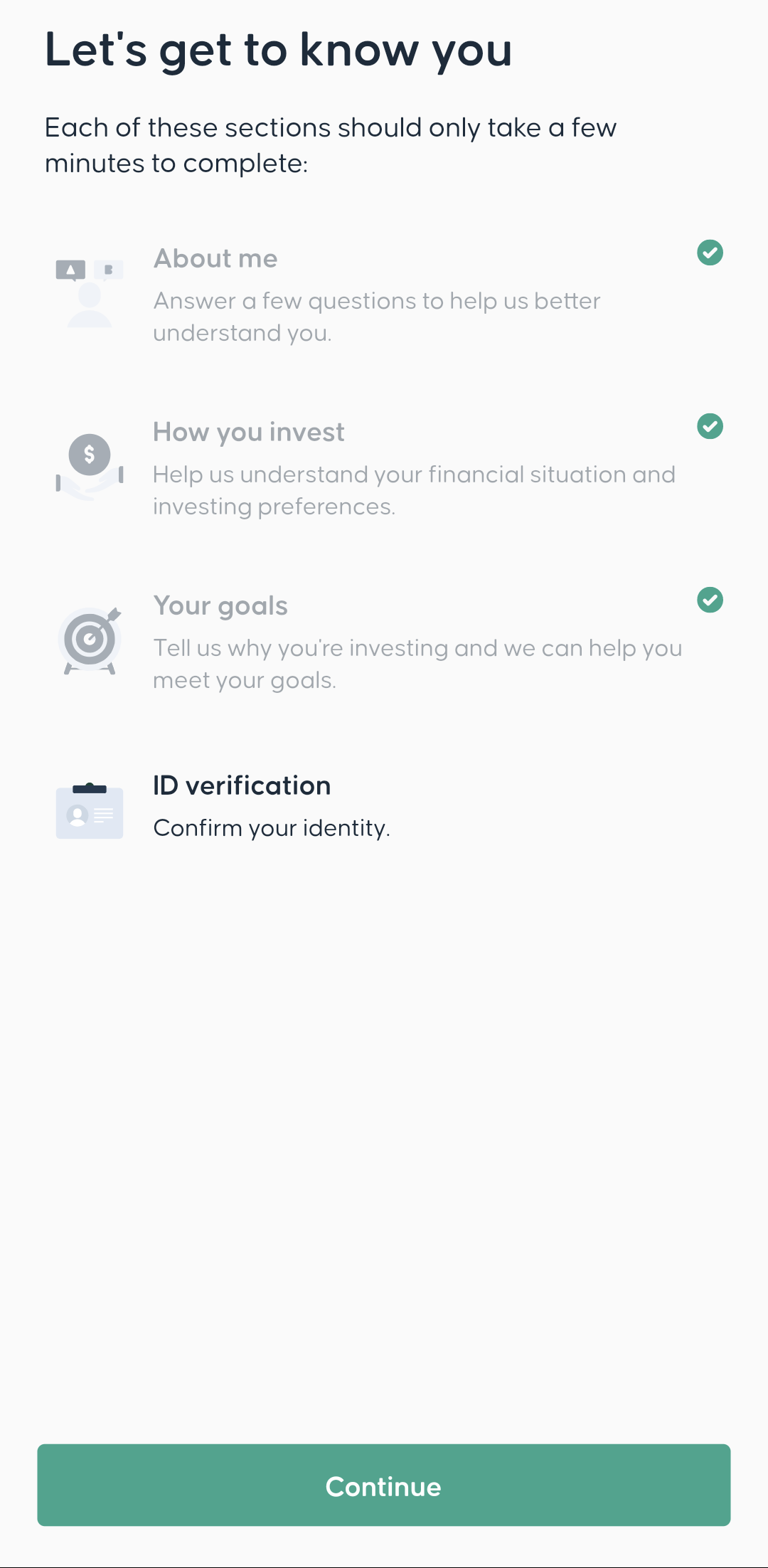Tap the How you invest completed checkmark
The image size is (768, 1568).
(710, 426)
